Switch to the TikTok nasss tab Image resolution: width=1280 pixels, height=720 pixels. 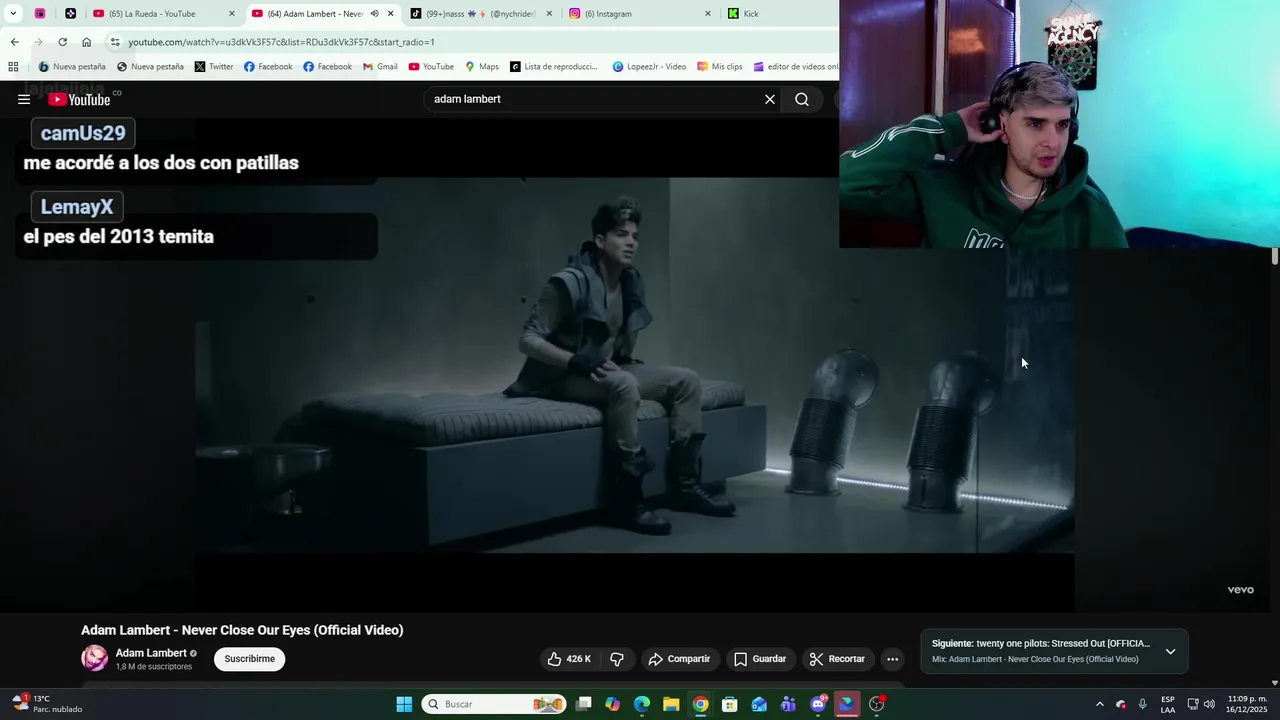[480, 14]
